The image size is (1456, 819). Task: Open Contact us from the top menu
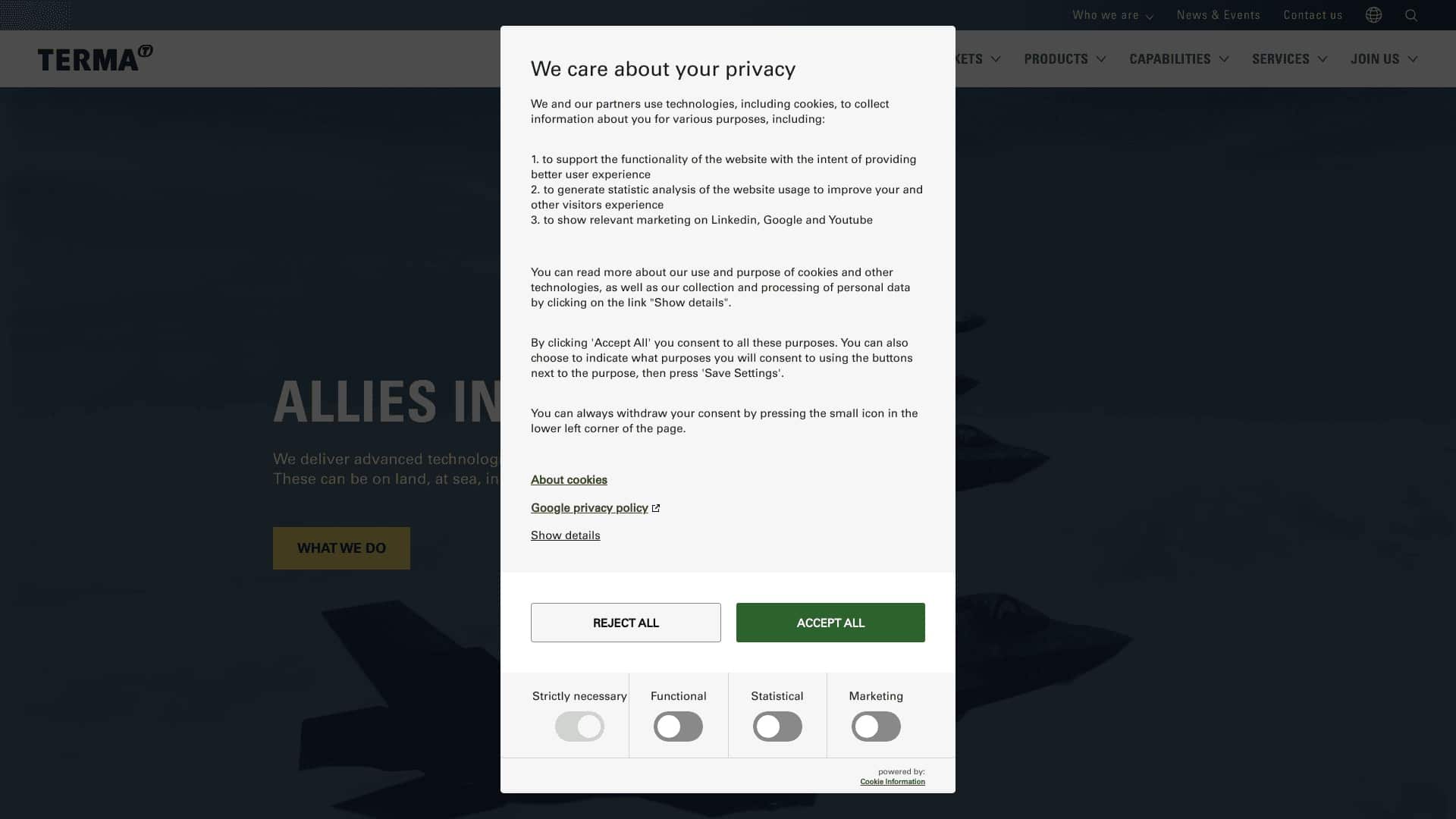[x=1312, y=15]
